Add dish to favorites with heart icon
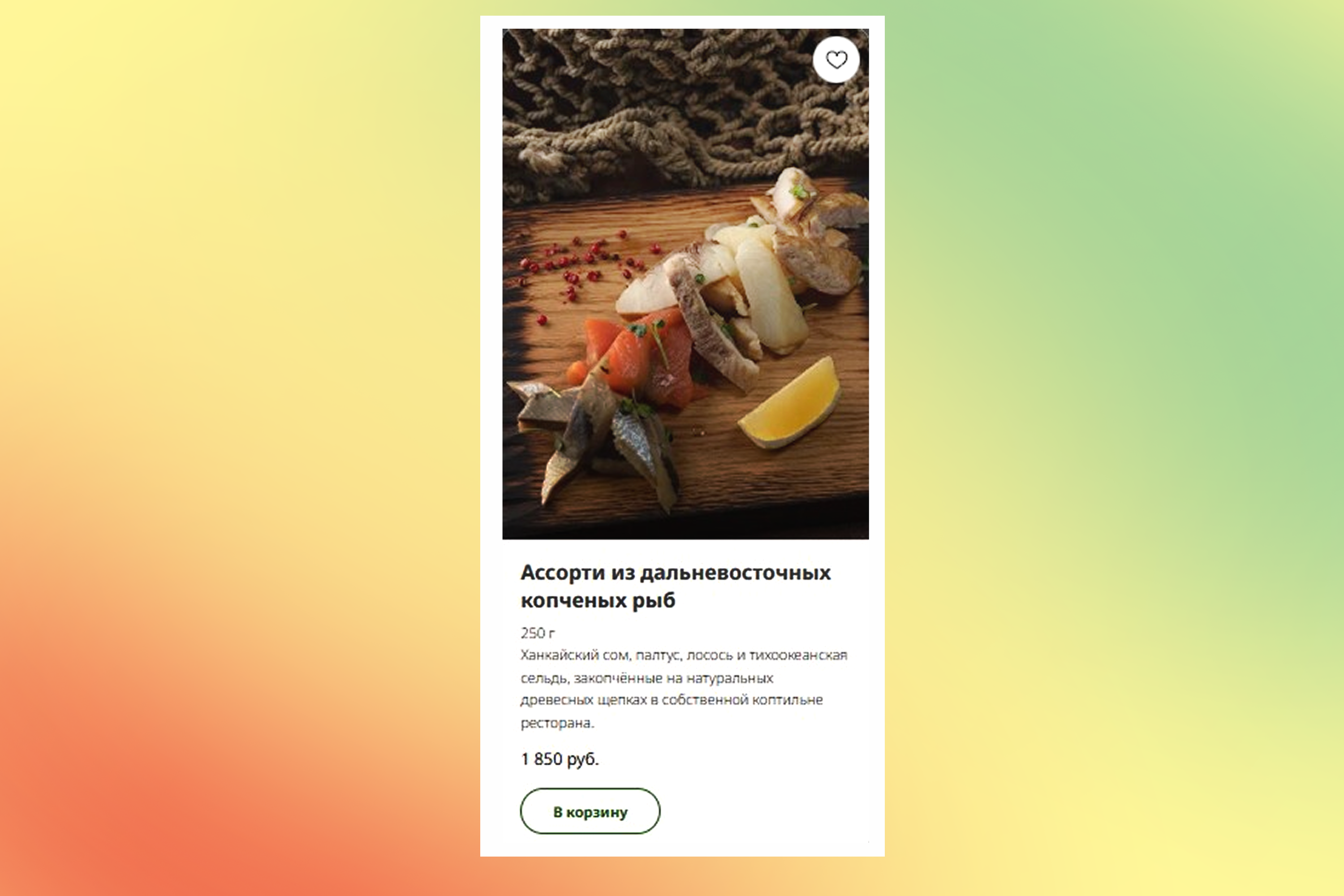Image resolution: width=1344 pixels, height=896 pixels. [836, 60]
